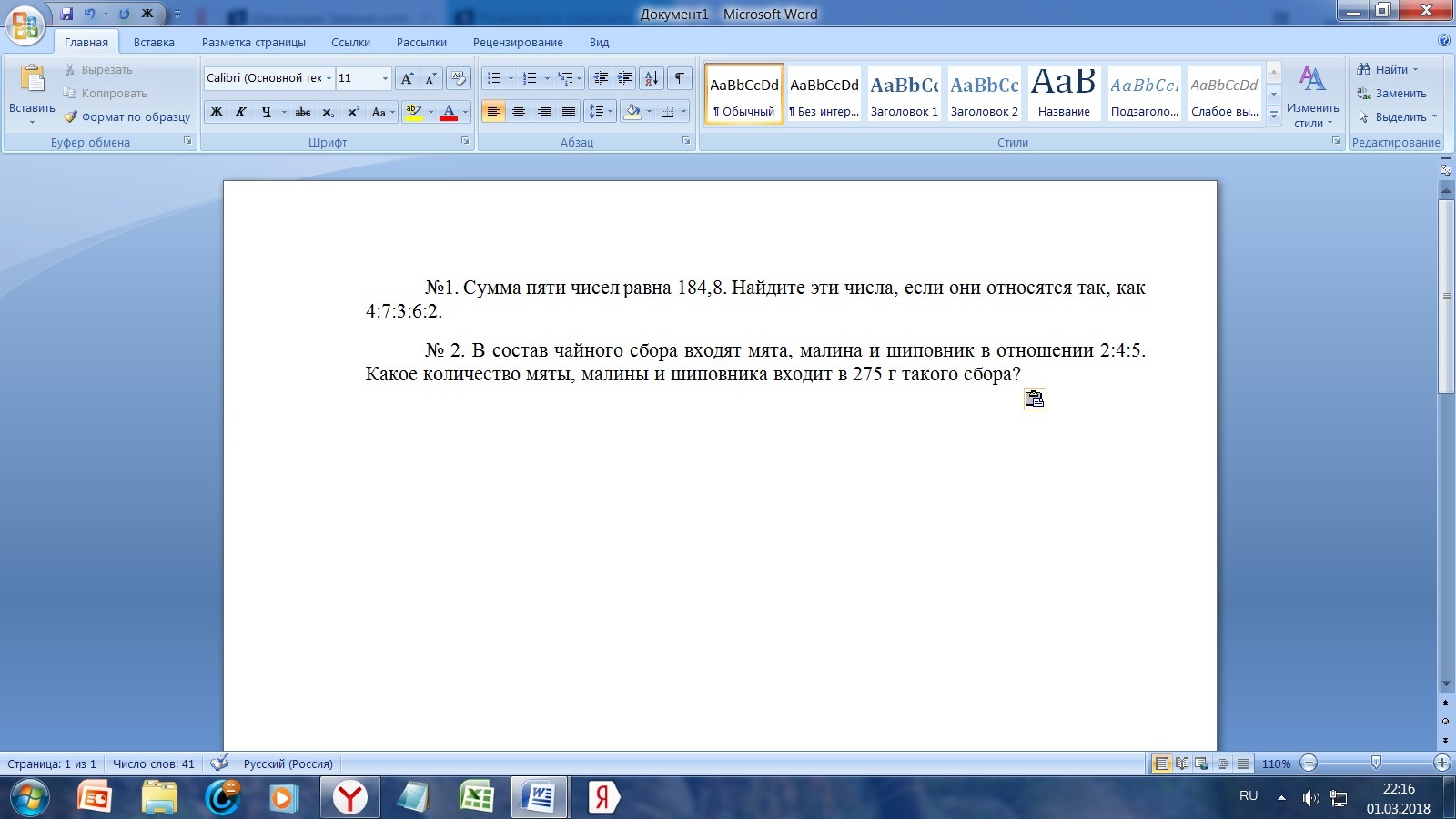
Task: Click the Format Painter (Формат по образцу) icon
Action: tap(71, 117)
